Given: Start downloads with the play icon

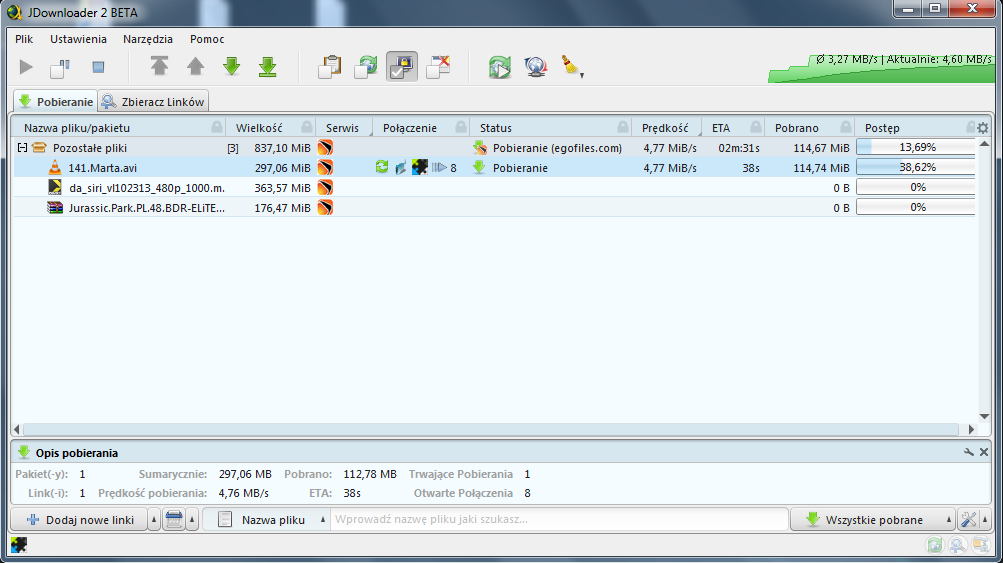Looking at the screenshot, I should point(26,67).
